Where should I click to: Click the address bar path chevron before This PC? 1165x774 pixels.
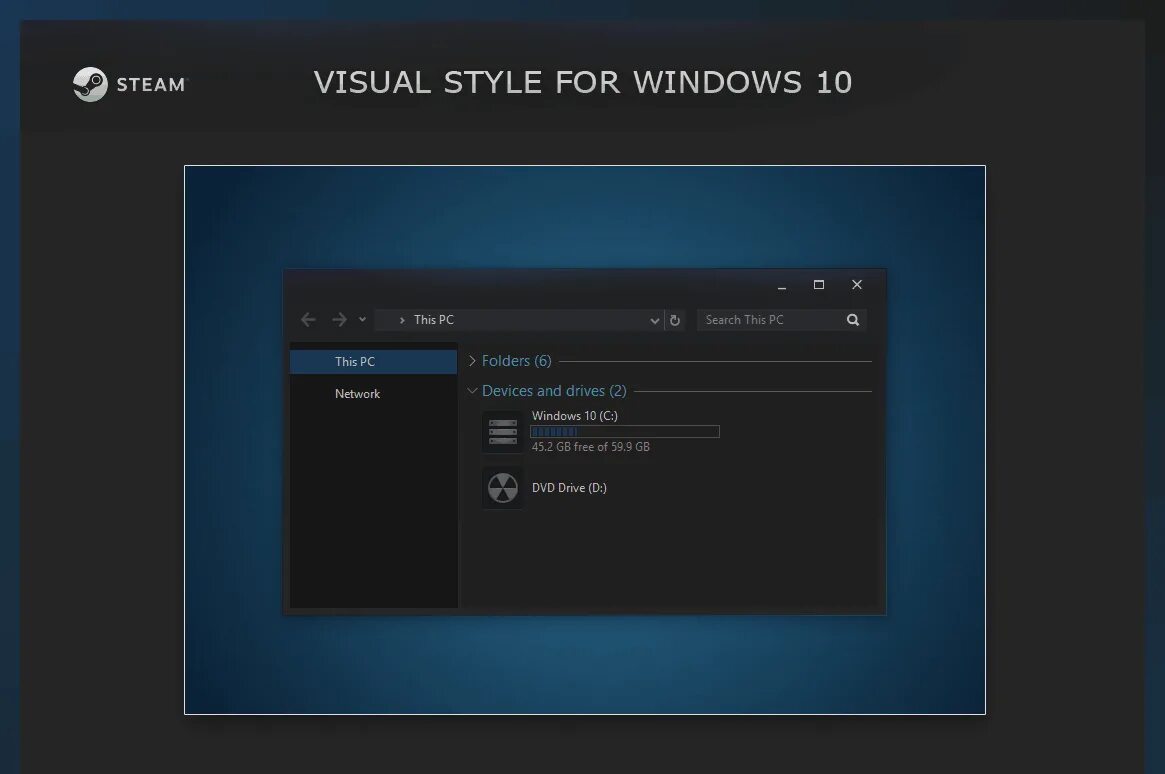(402, 320)
